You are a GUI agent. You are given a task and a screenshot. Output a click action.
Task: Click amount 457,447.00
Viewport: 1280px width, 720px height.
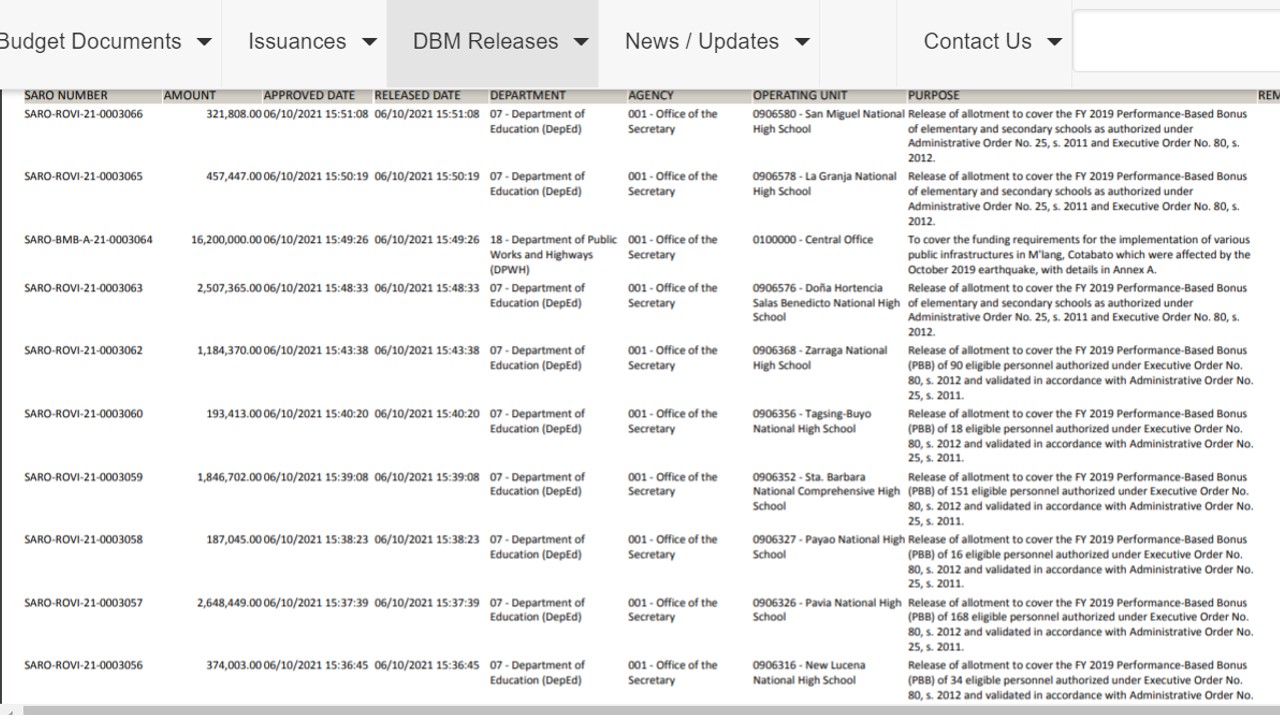[234, 177]
